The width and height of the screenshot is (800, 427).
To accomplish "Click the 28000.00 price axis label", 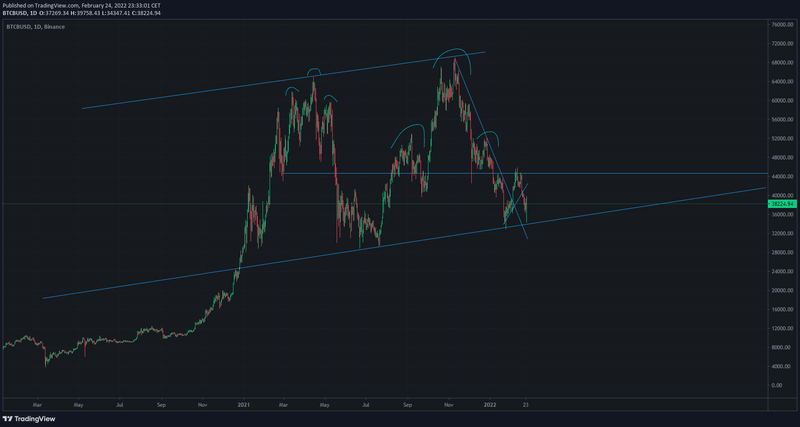I will click(781, 253).
